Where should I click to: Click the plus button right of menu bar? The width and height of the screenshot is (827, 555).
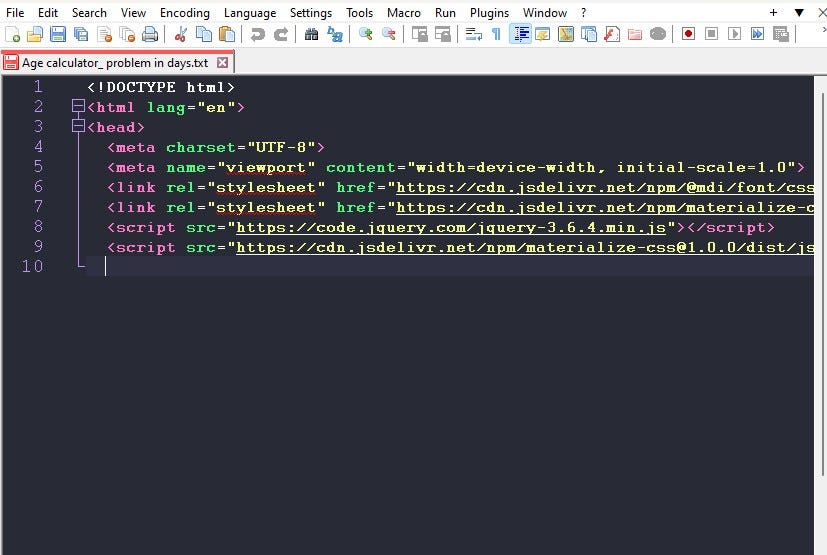[x=773, y=13]
